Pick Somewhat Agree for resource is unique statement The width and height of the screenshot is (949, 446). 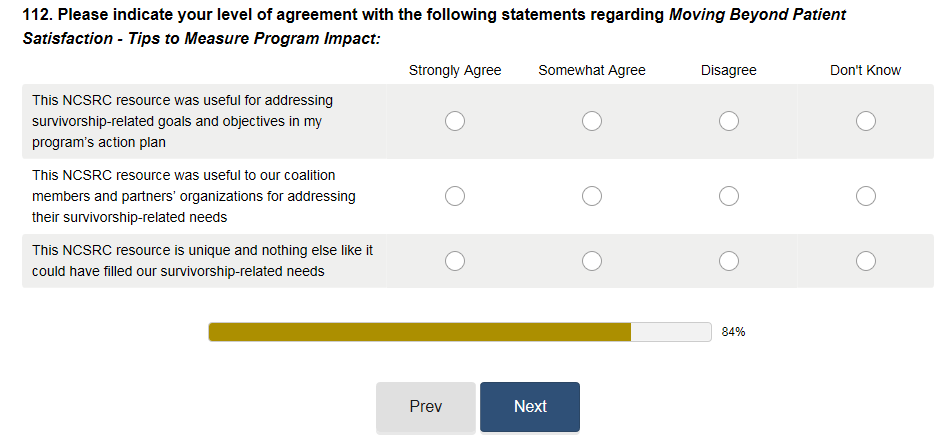pyautogui.click(x=592, y=261)
